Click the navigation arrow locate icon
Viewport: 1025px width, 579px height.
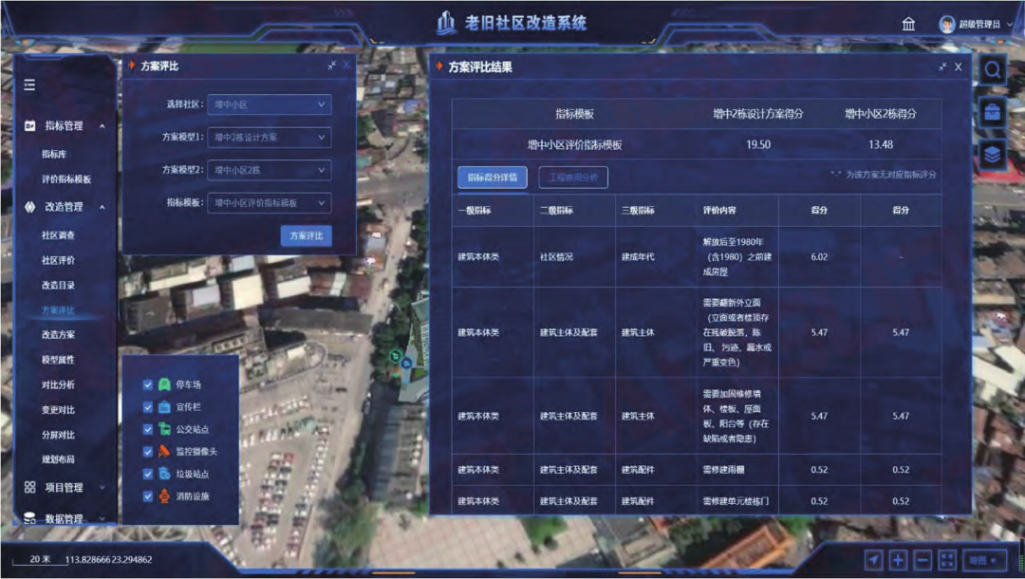tap(874, 560)
